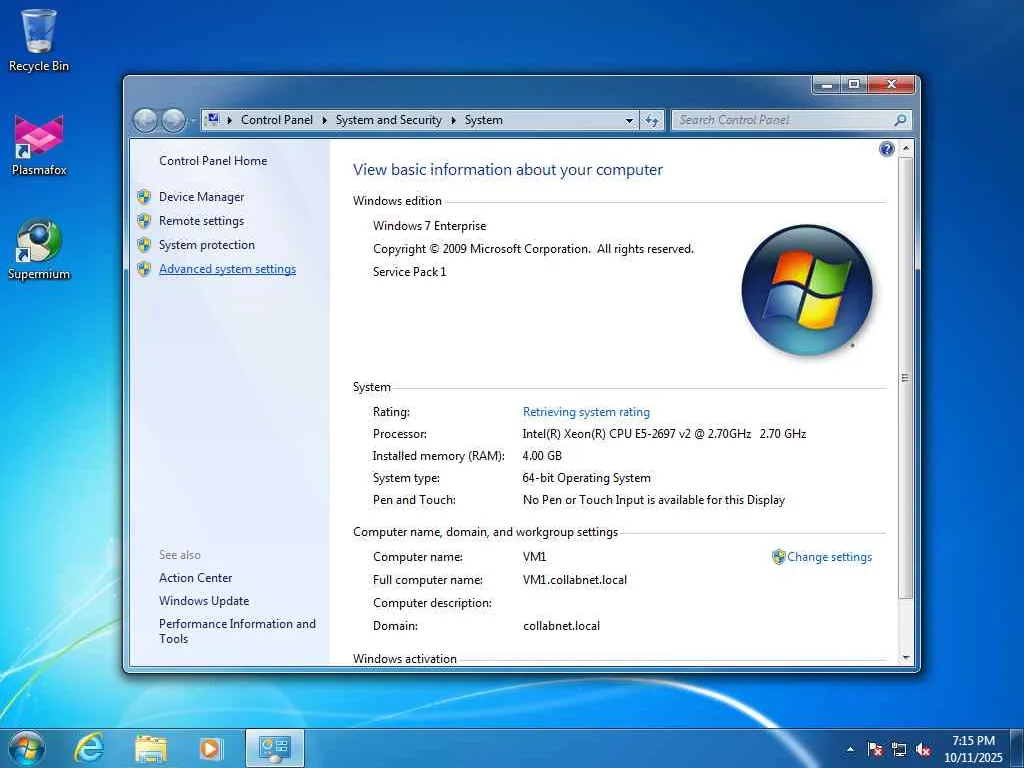Maximize the System window
The image size is (1024, 768).
click(x=854, y=84)
